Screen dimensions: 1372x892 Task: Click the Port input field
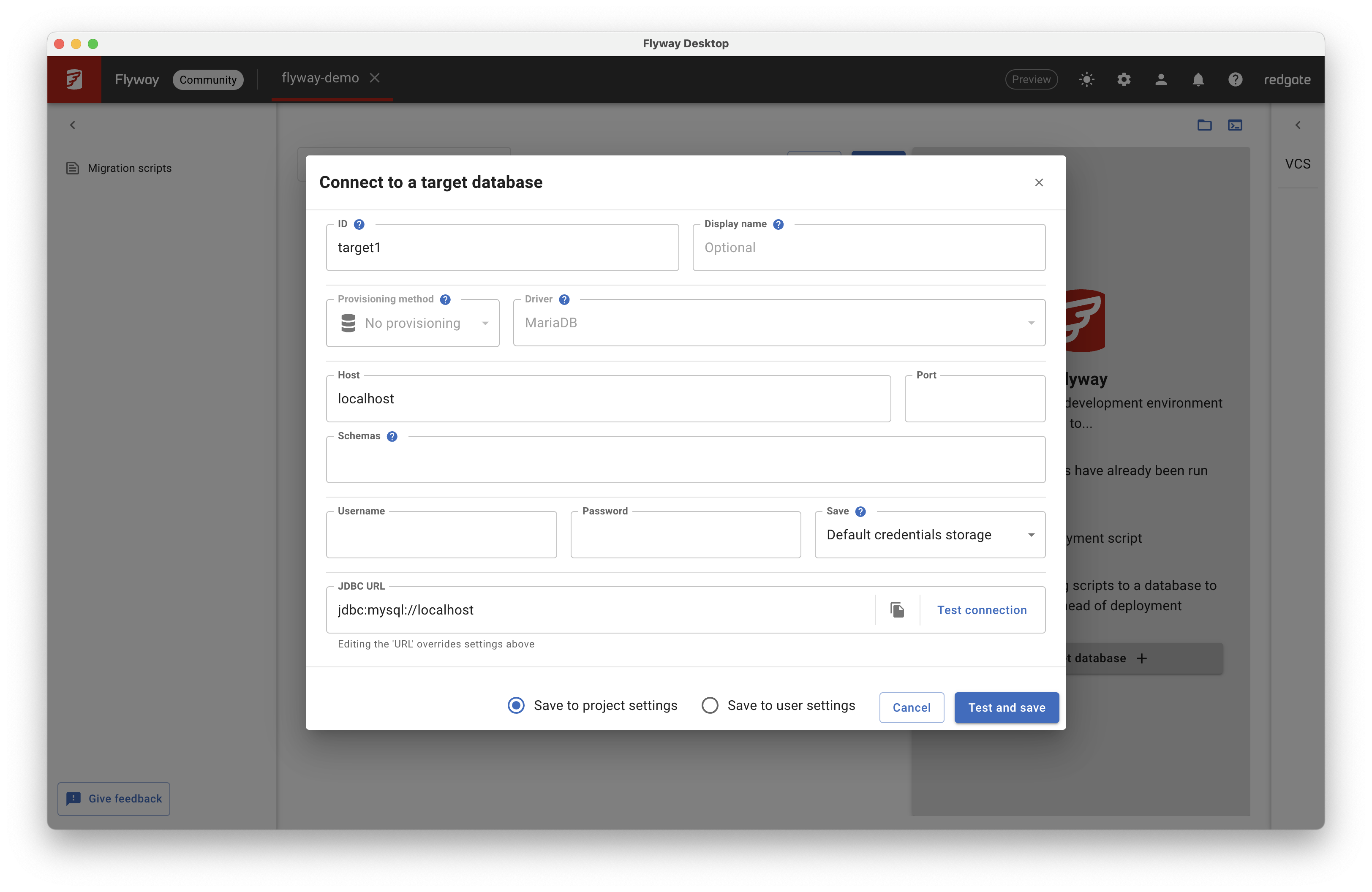975,399
